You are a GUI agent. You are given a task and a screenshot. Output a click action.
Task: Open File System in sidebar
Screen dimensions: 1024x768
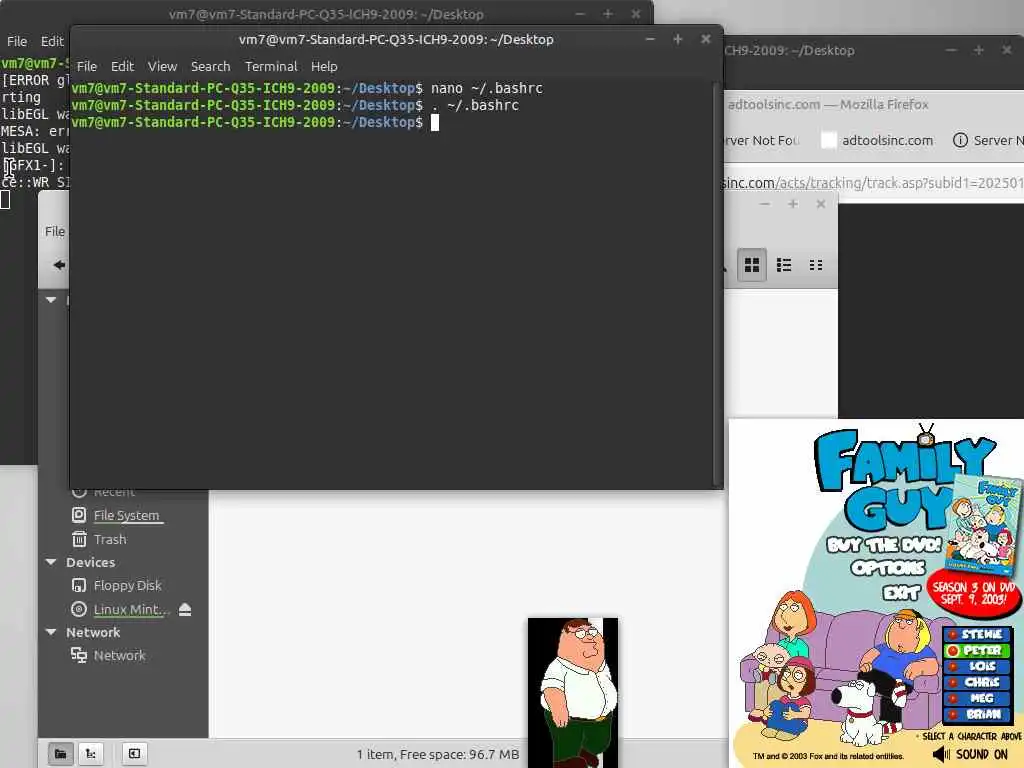pos(126,515)
